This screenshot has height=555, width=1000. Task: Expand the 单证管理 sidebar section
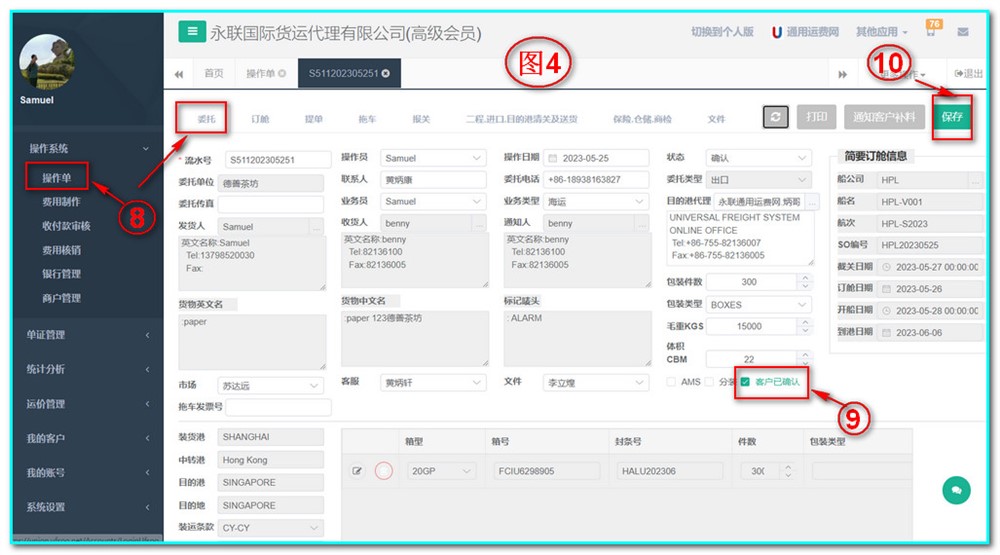(88, 335)
